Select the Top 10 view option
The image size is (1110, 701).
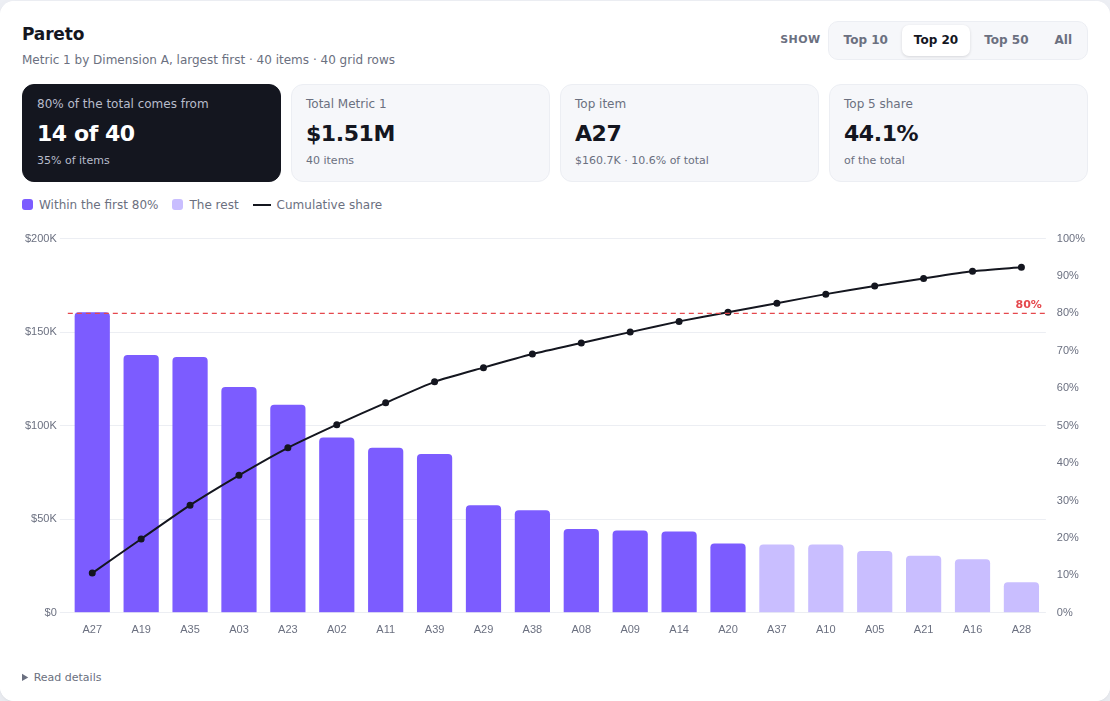coord(865,40)
